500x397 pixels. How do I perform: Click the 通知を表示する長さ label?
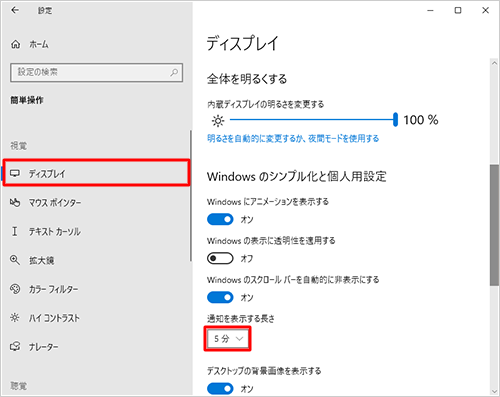tap(241, 319)
